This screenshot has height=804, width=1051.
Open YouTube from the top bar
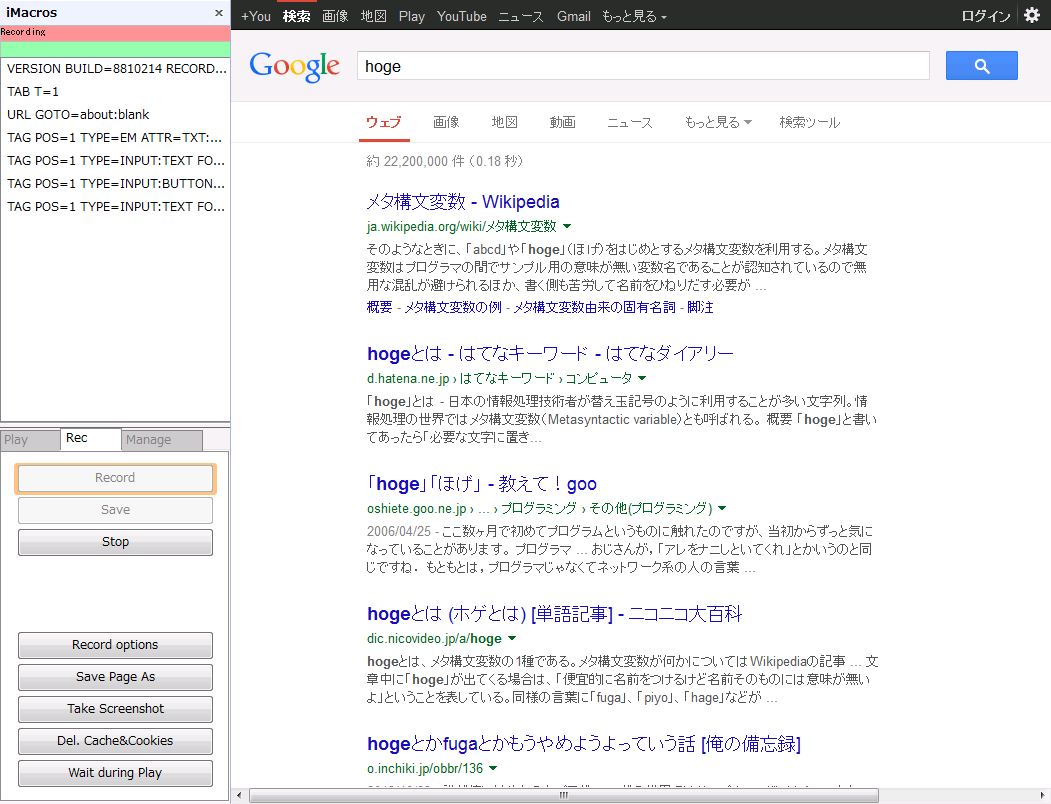pyautogui.click(x=461, y=16)
